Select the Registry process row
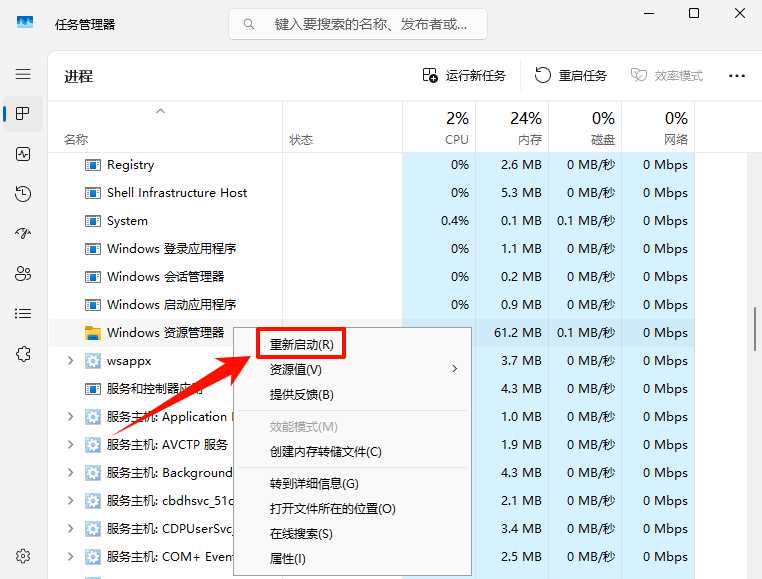This screenshot has width=762, height=579. click(372, 165)
